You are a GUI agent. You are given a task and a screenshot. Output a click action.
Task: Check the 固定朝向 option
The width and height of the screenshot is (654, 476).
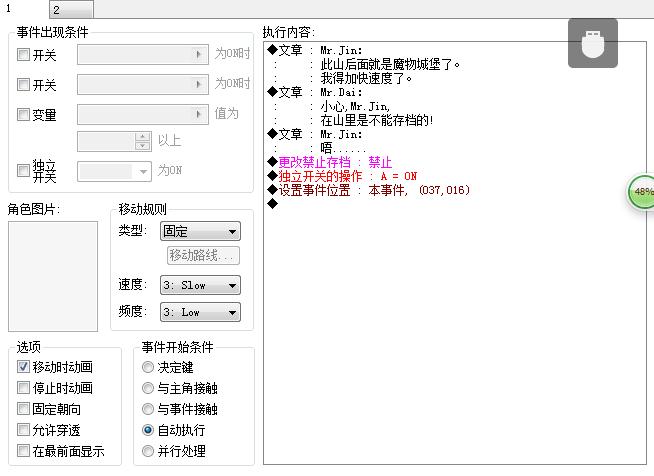coord(23,408)
